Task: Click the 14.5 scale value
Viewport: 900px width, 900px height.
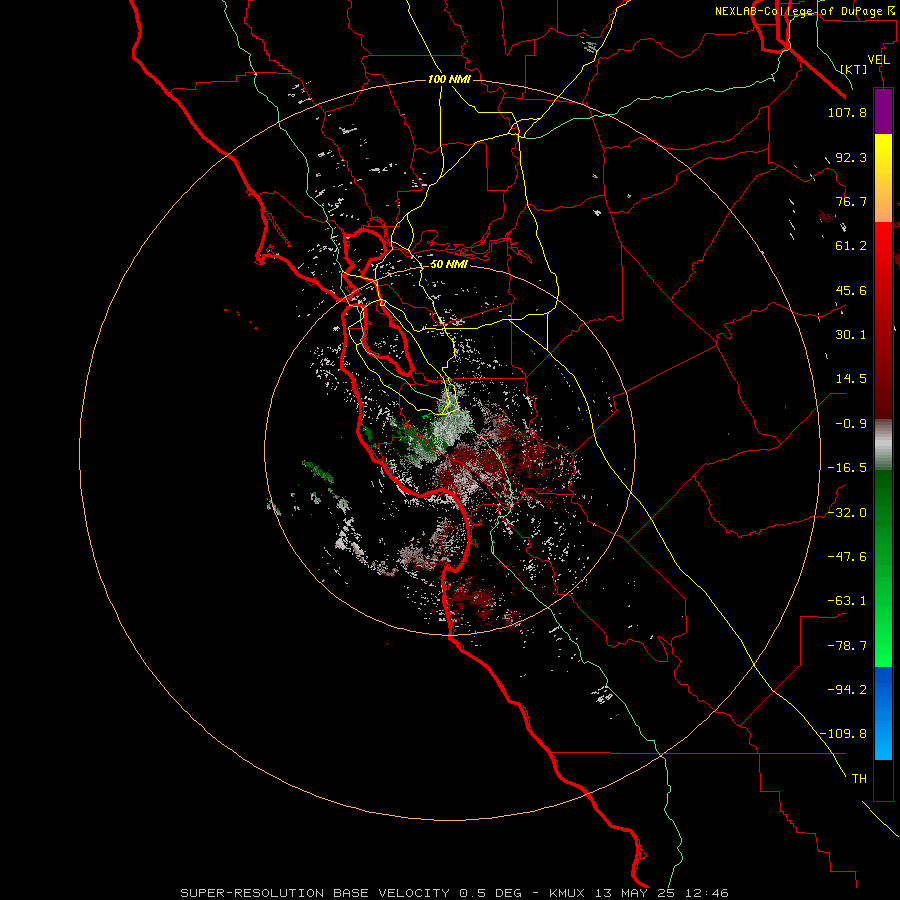Action: (851, 379)
